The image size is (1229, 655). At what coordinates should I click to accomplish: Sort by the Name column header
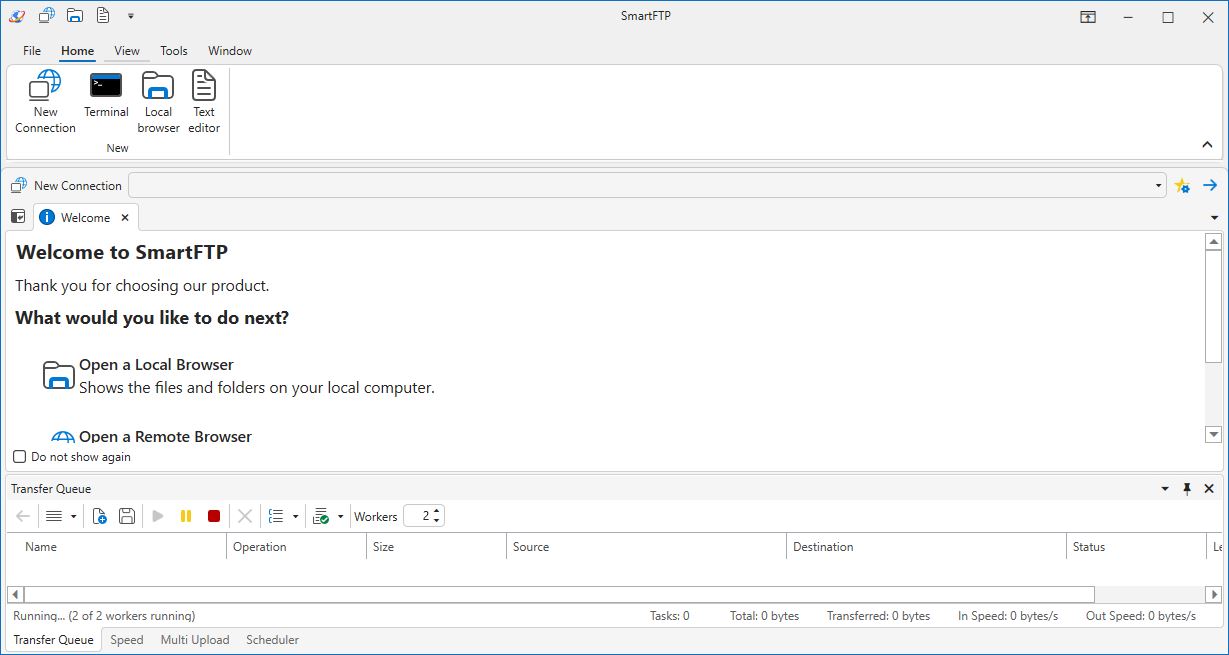tap(117, 547)
